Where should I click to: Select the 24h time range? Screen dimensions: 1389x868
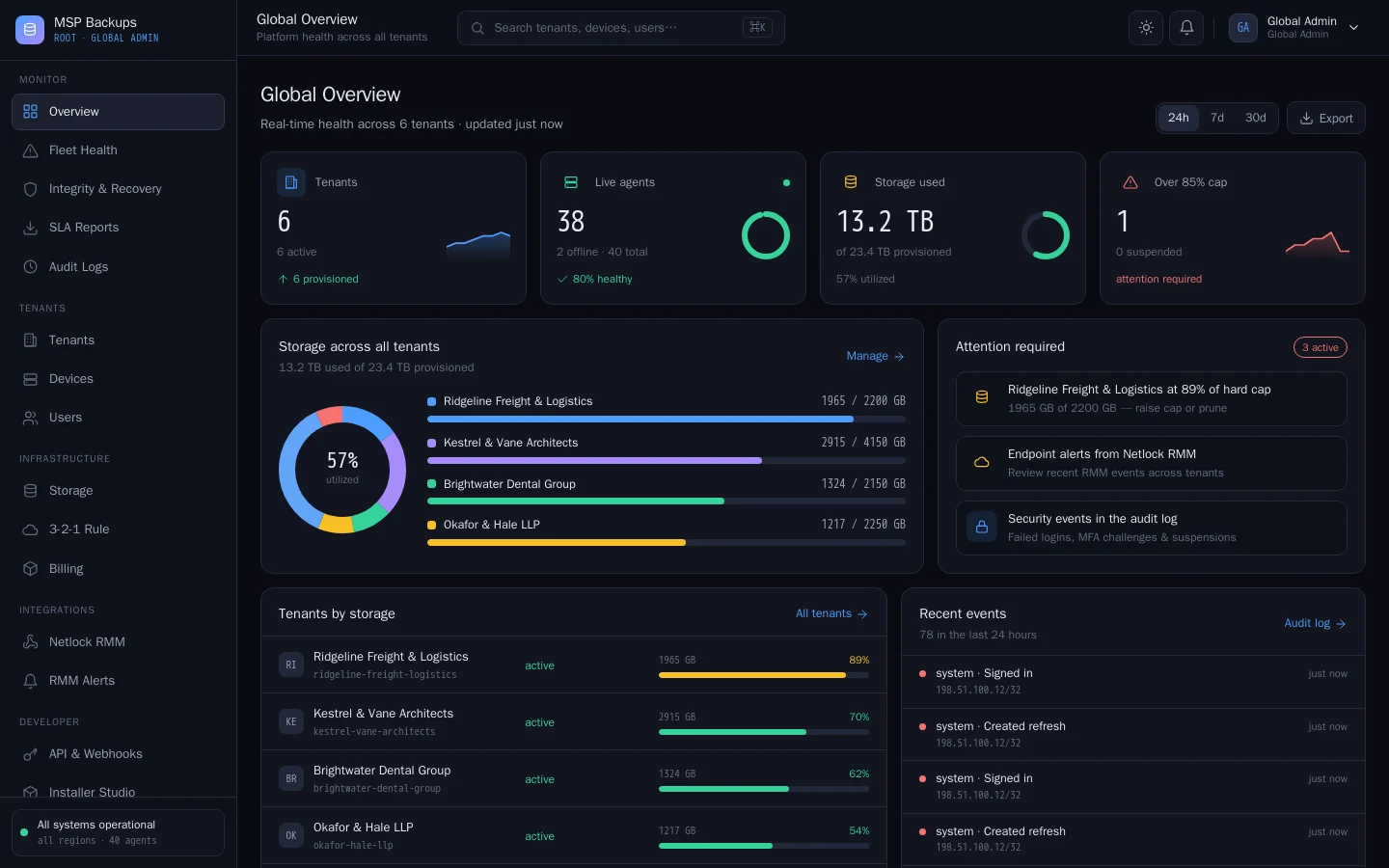[1179, 118]
